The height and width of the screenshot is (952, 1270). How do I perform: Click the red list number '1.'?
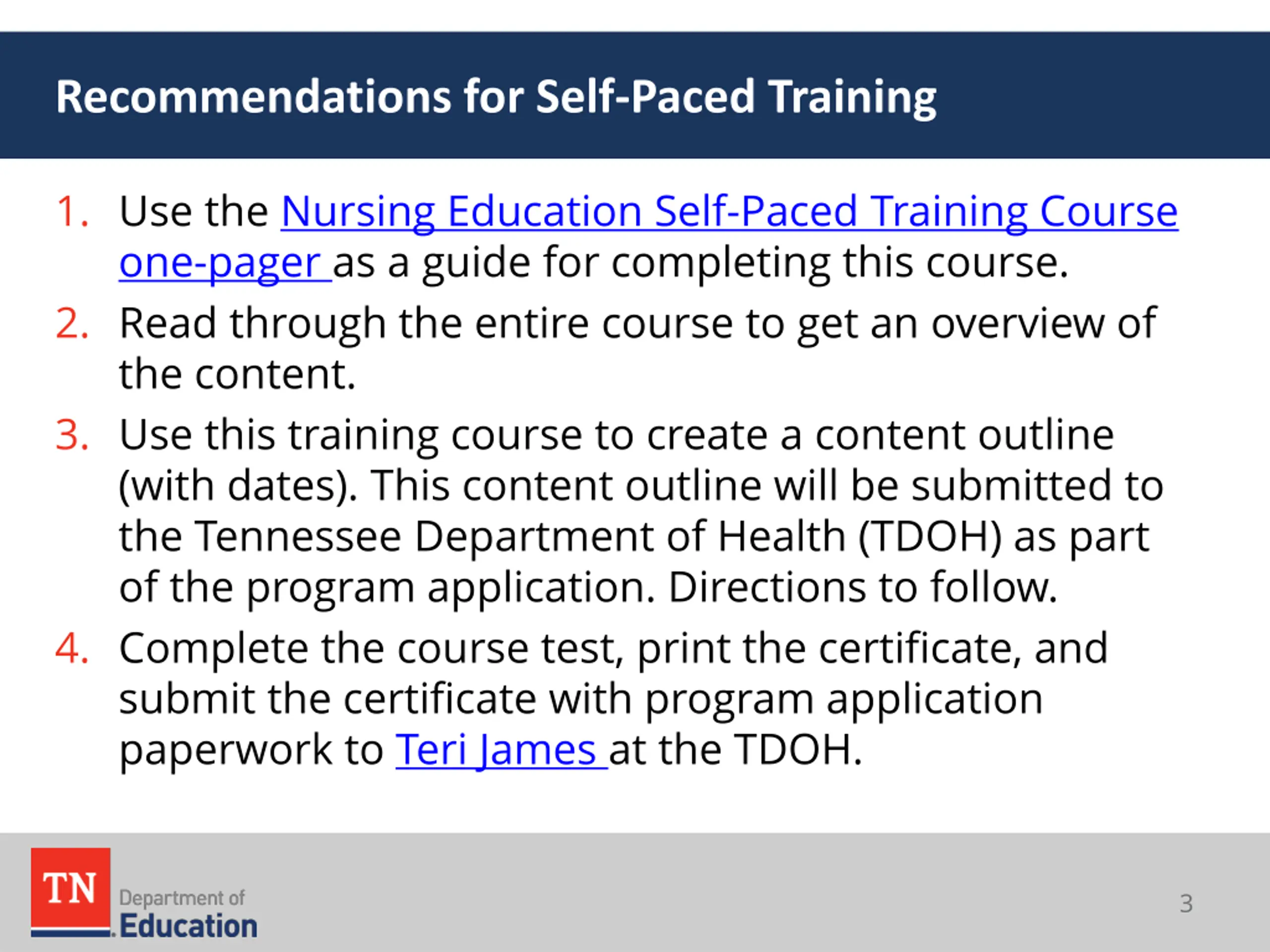pyautogui.click(x=72, y=212)
